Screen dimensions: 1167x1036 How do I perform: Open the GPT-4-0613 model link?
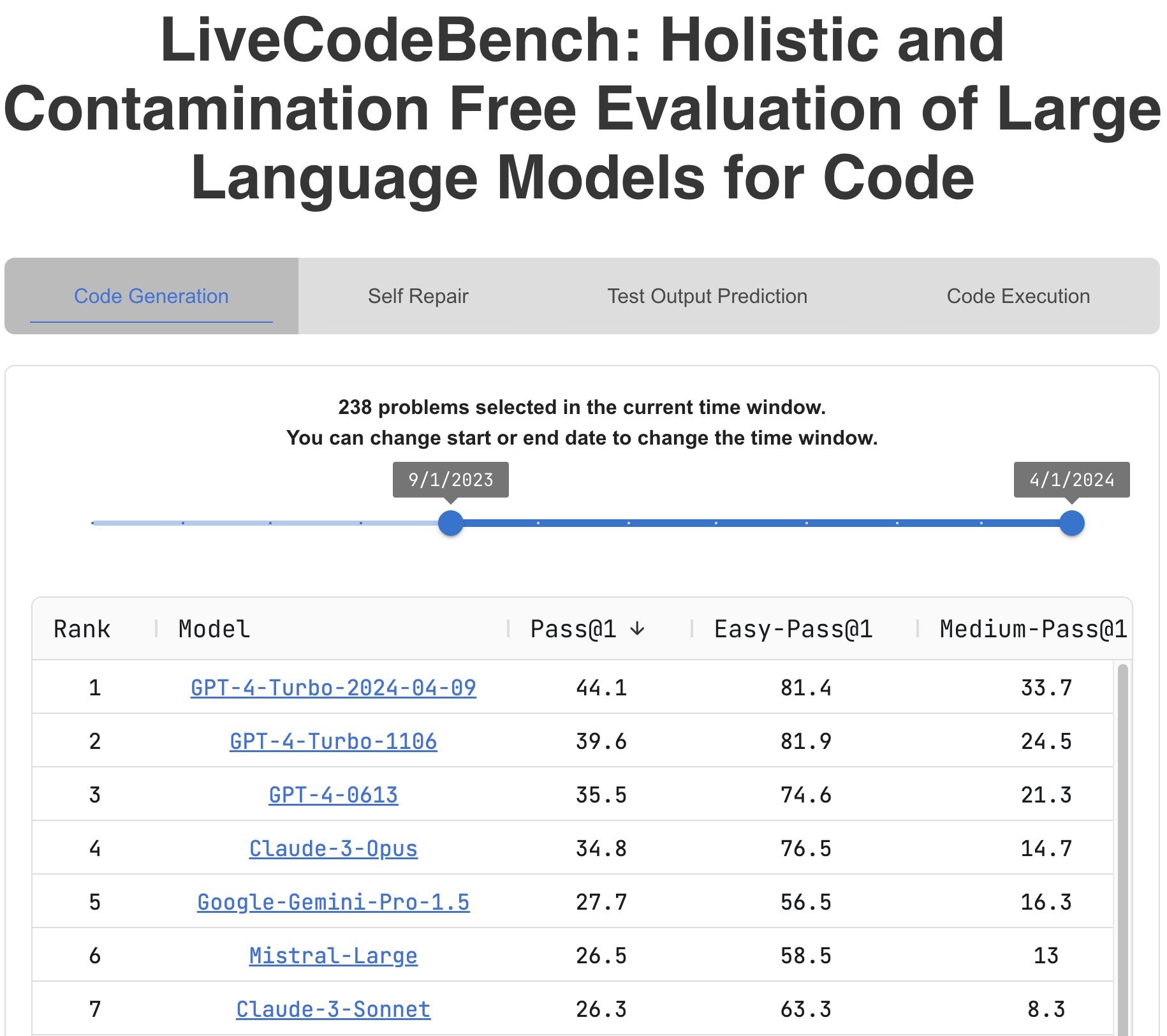pos(334,795)
